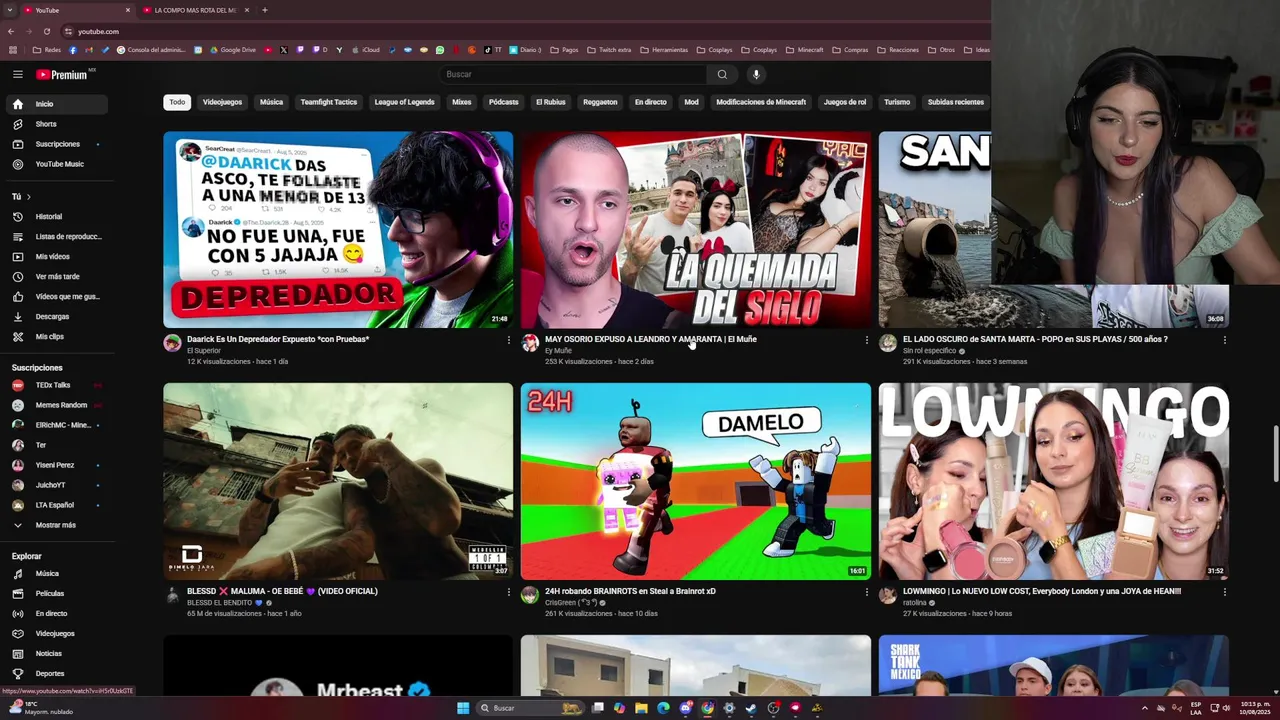Open the Redes bookmarks folder
Image resolution: width=1280 pixels, height=720 pixels.
[47, 50]
